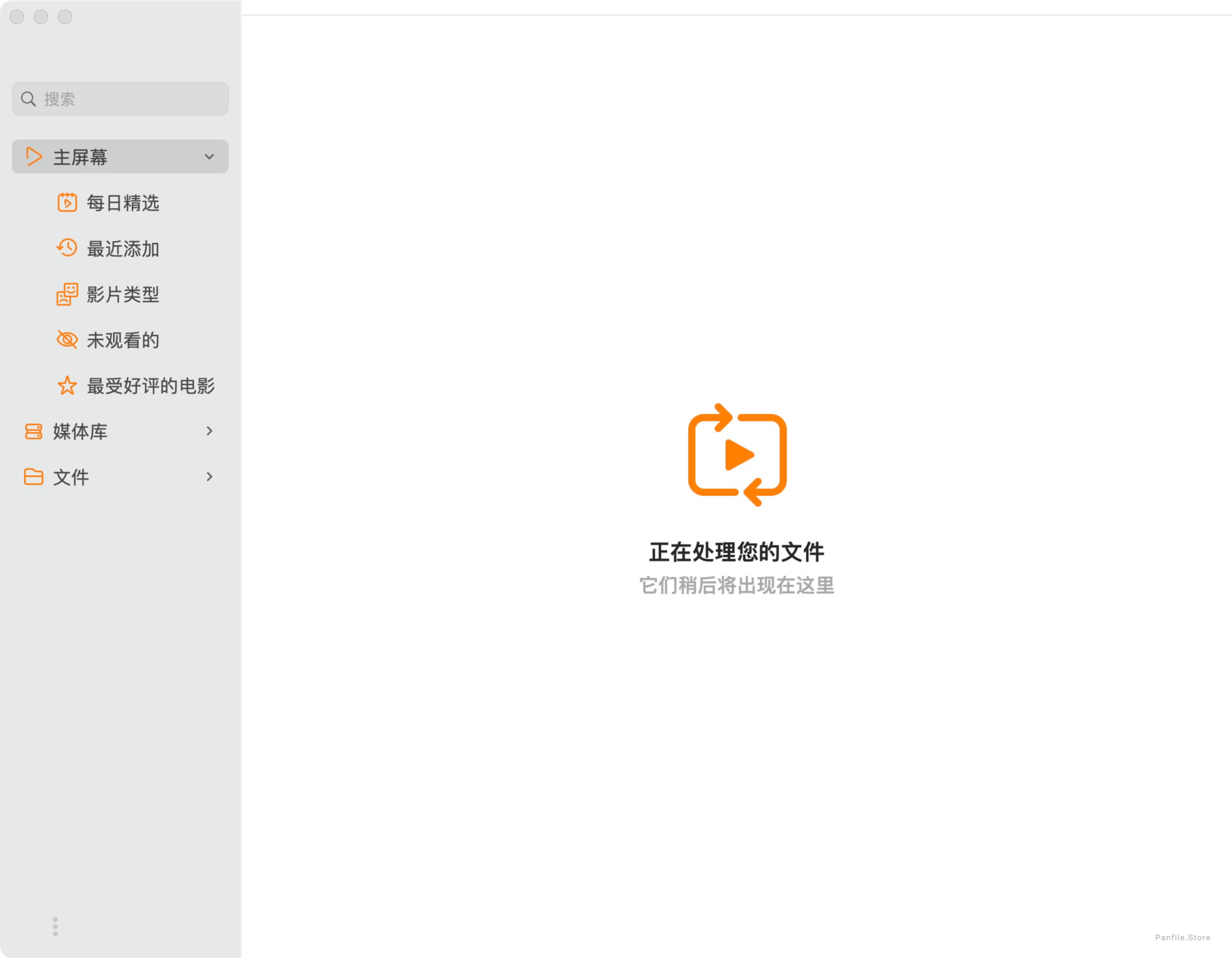Open 每日精选 text item

tap(123, 202)
